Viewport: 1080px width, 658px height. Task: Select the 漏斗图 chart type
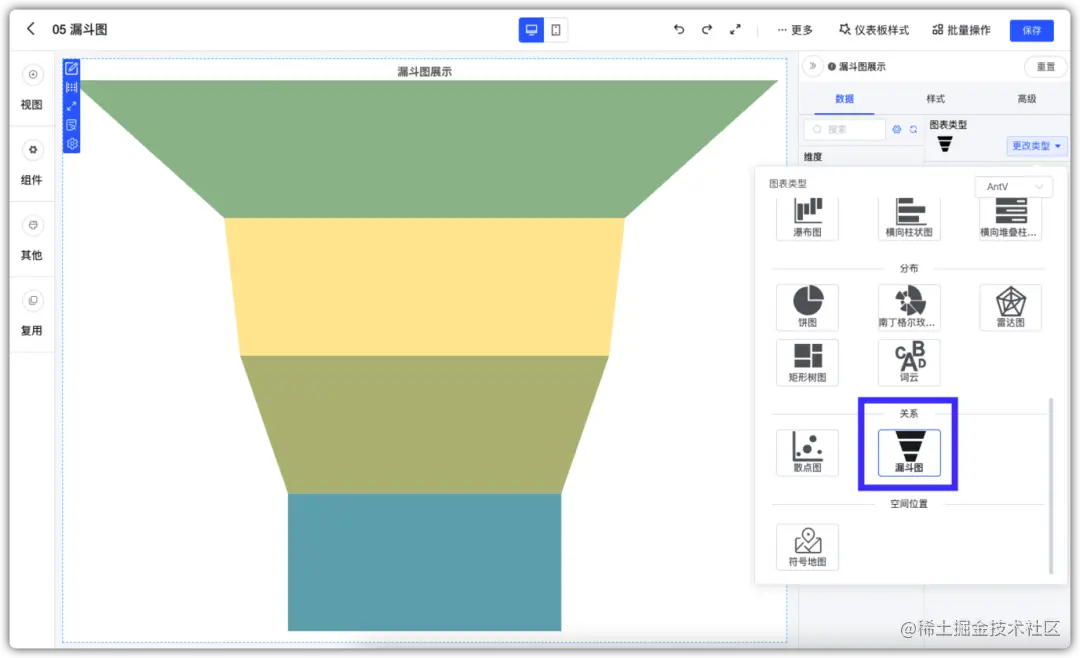[x=909, y=453]
